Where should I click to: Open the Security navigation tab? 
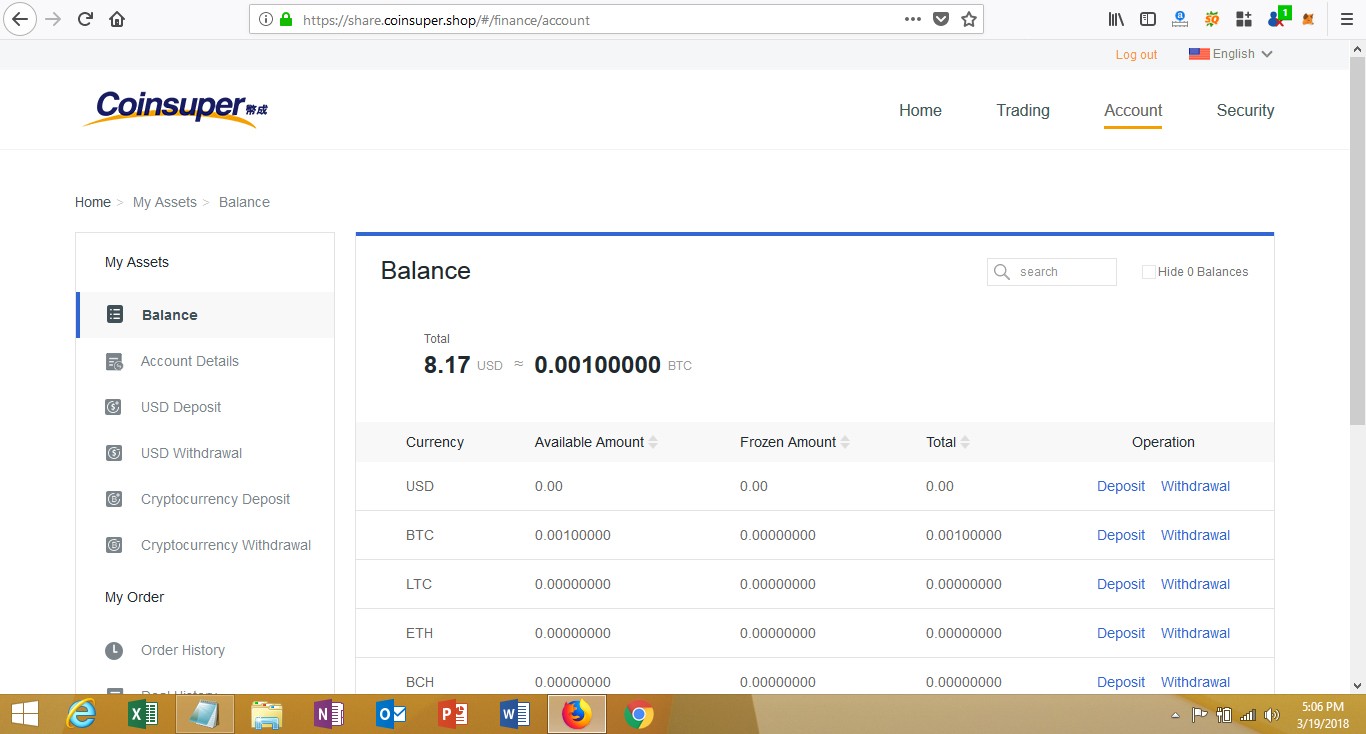coord(1245,110)
